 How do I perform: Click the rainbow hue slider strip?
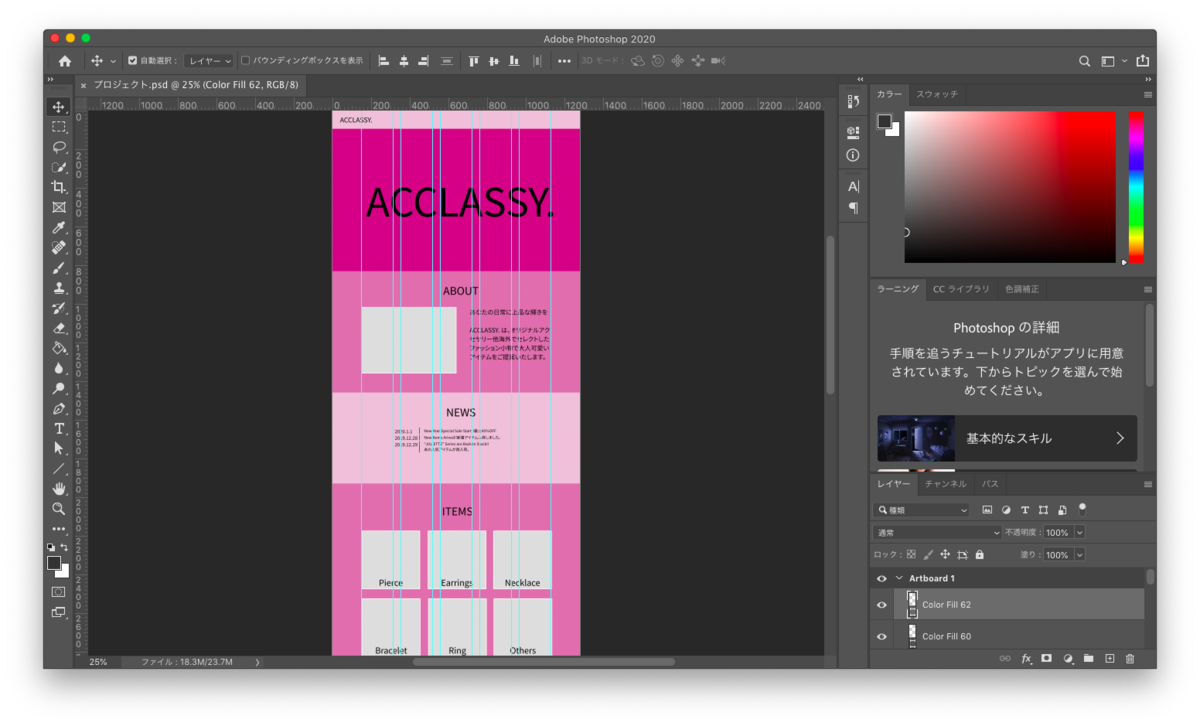tap(1136, 187)
